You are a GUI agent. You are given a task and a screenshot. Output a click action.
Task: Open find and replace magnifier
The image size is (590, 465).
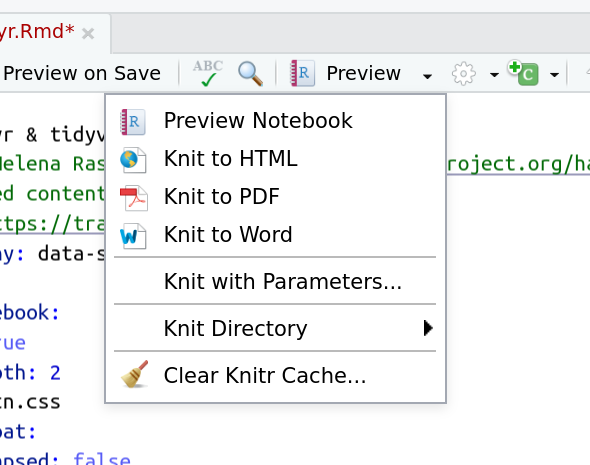pyautogui.click(x=250, y=74)
